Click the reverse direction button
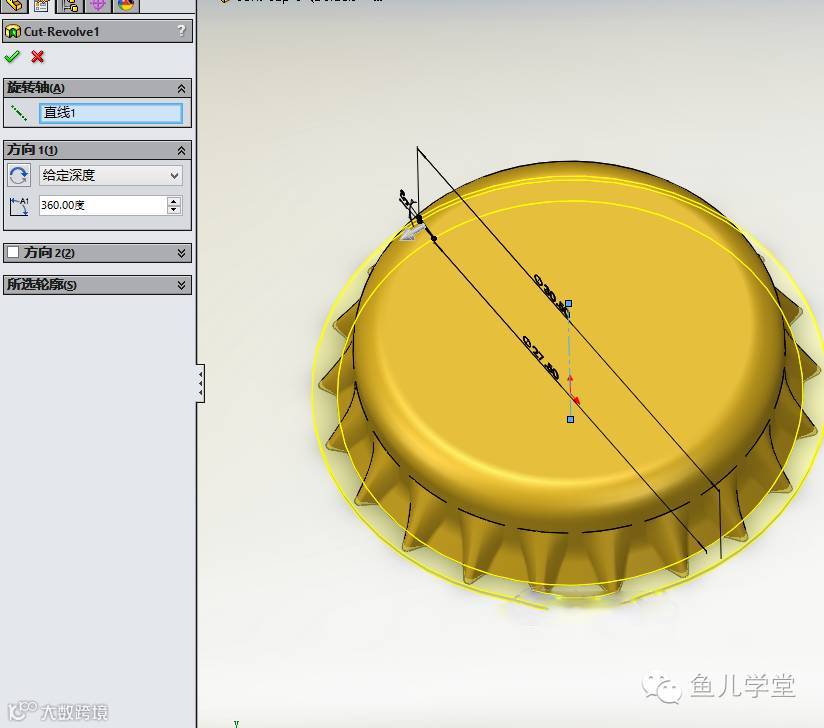The height and width of the screenshot is (728, 824). coord(19,175)
